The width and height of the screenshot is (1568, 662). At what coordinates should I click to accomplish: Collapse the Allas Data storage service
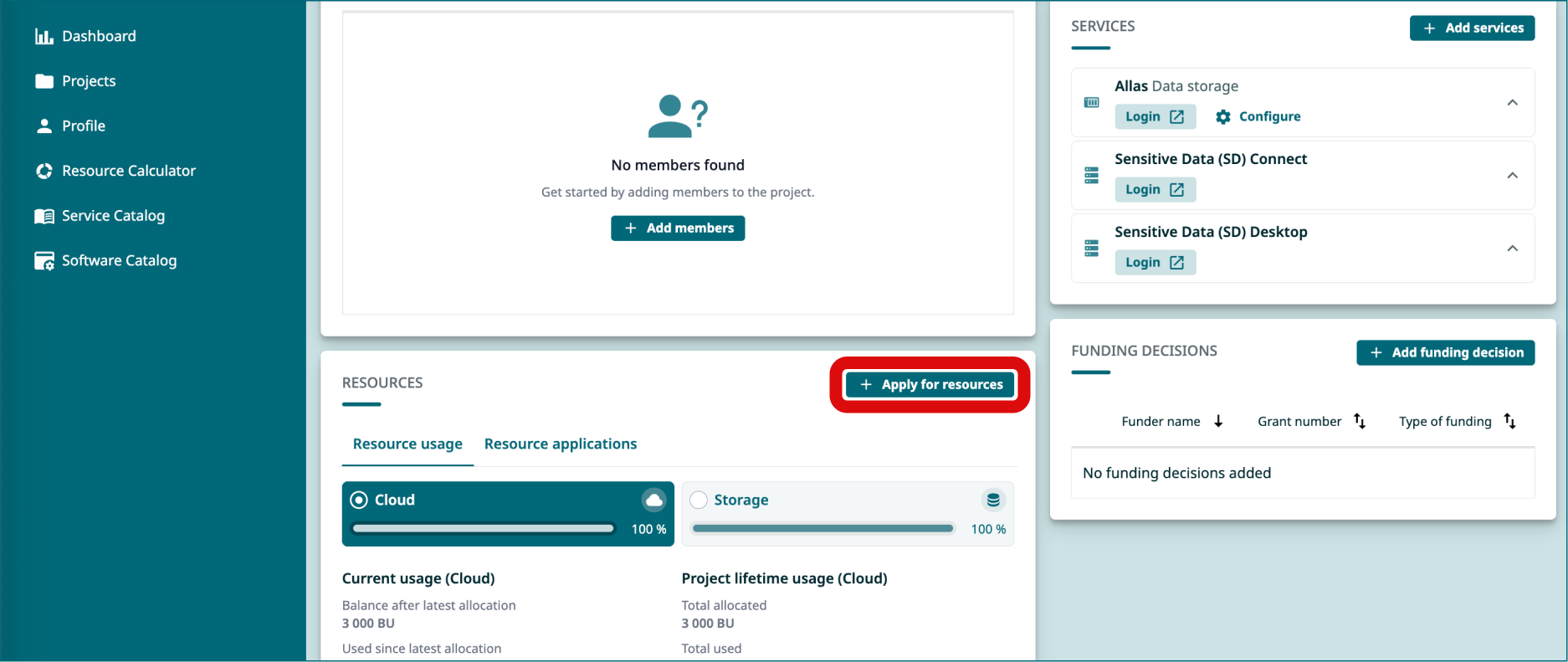point(1513,102)
